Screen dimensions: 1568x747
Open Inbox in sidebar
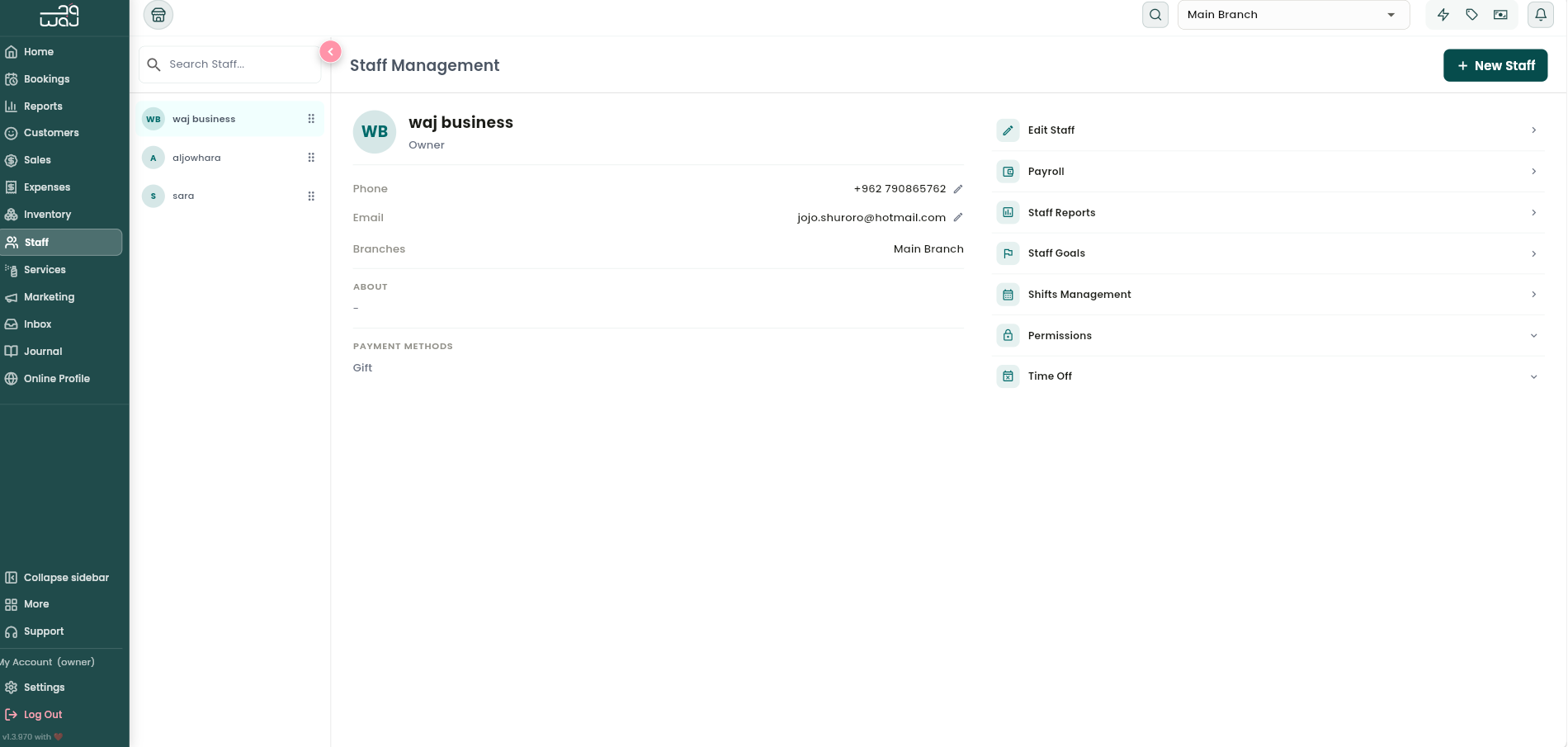(x=61, y=324)
